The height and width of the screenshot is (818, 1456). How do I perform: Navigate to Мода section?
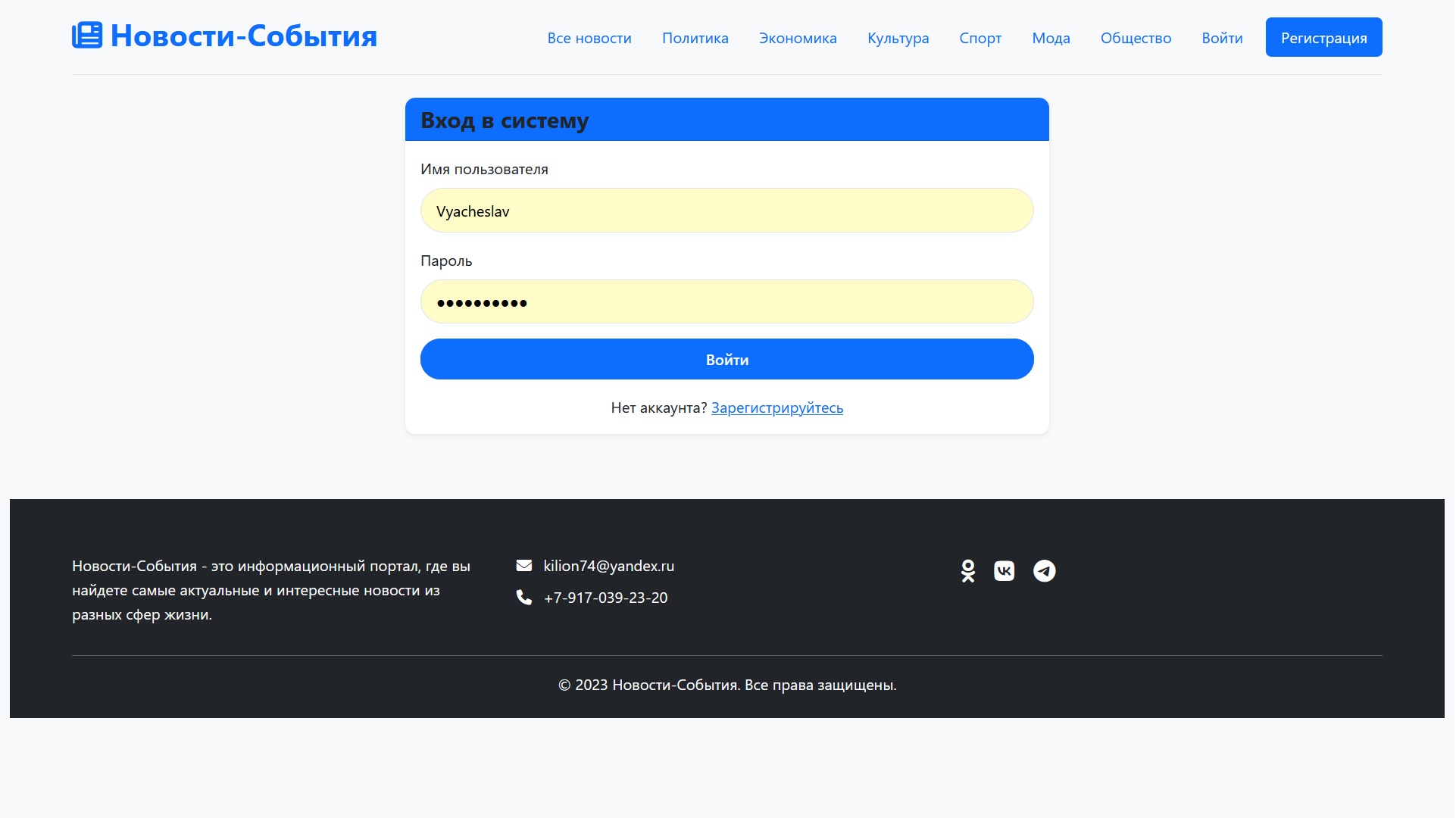pyautogui.click(x=1051, y=38)
